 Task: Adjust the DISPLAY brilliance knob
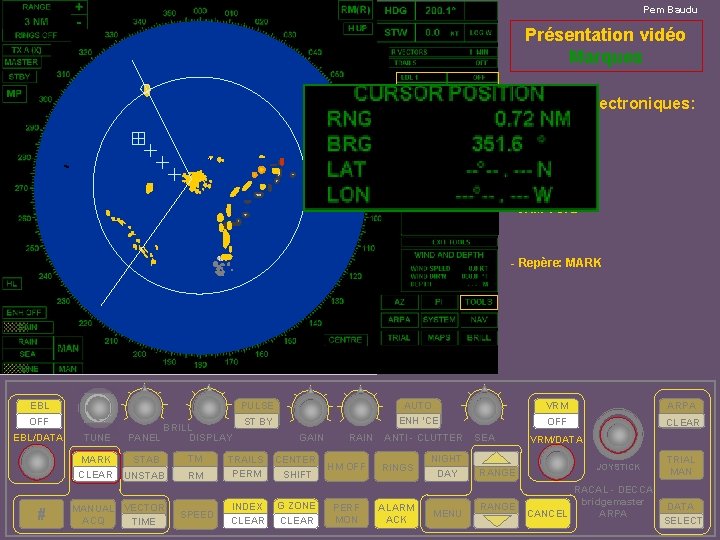click(208, 408)
